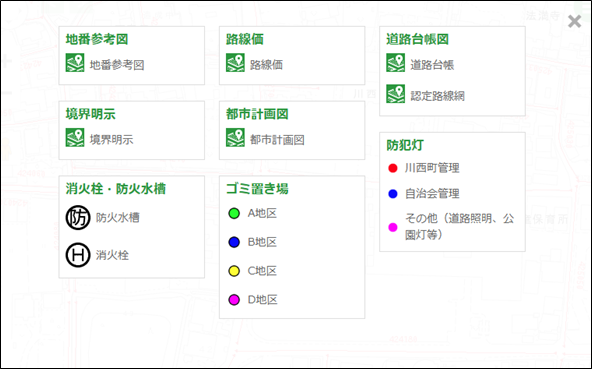The image size is (592, 369).
Task: Click the magenta その他 streetlight dot
Action: pos(393,227)
